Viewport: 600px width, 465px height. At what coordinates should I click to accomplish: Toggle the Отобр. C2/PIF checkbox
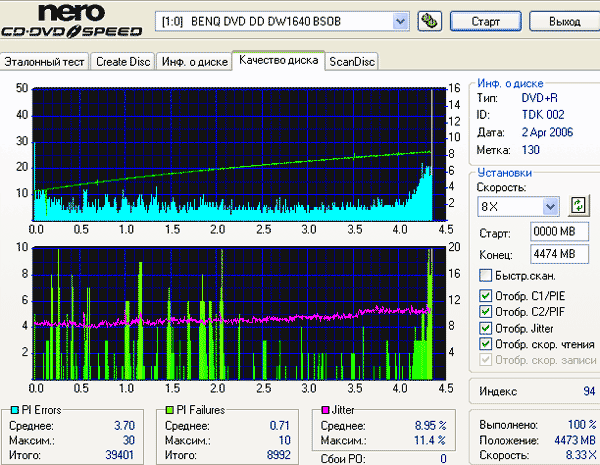(x=485, y=312)
